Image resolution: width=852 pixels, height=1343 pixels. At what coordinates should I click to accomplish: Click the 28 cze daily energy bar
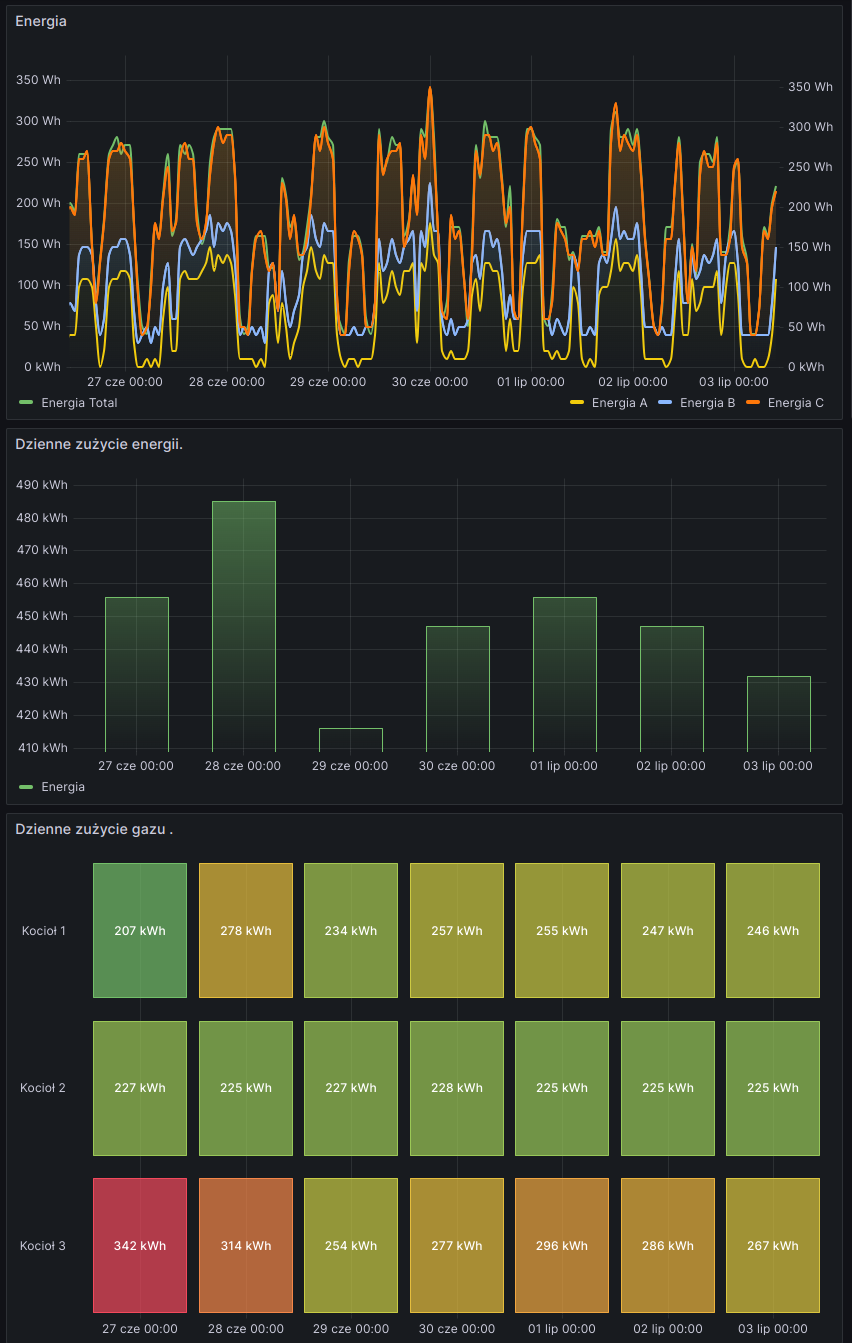(x=243, y=625)
